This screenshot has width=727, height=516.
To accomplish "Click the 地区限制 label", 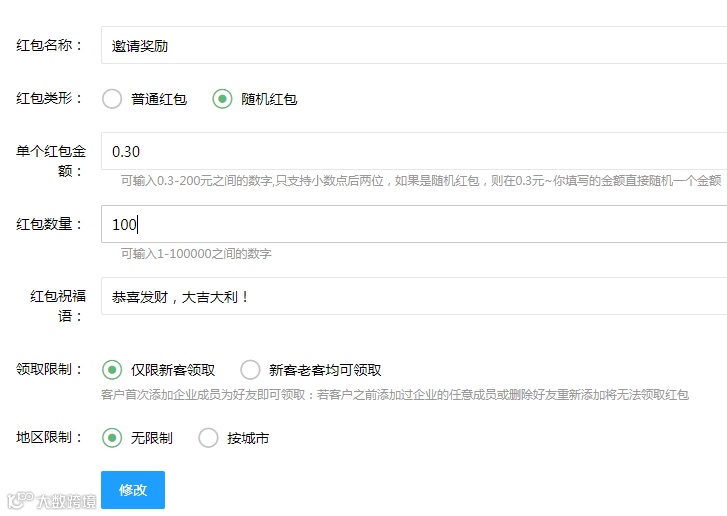I will [x=49, y=437].
